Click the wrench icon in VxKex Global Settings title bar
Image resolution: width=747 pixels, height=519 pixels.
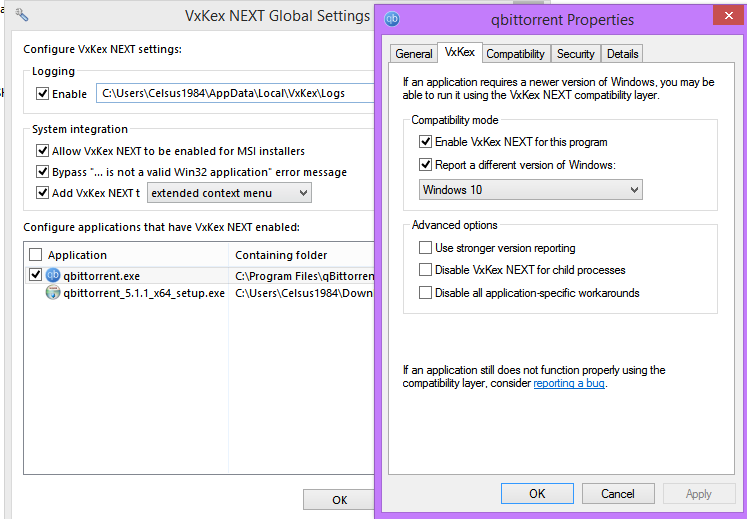click(x=21, y=14)
